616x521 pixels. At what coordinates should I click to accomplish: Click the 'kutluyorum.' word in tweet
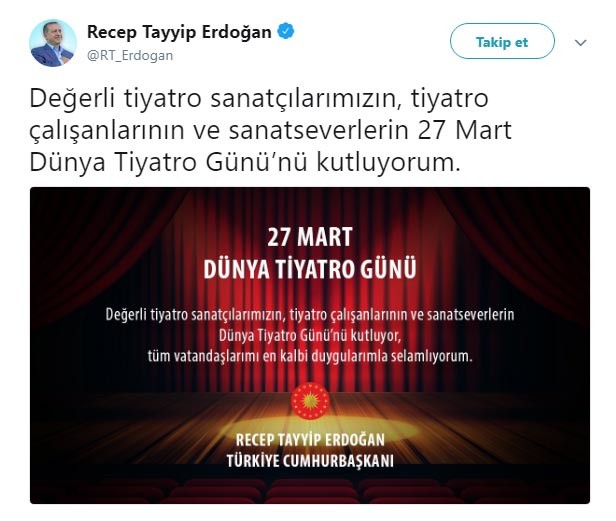click(x=388, y=162)
